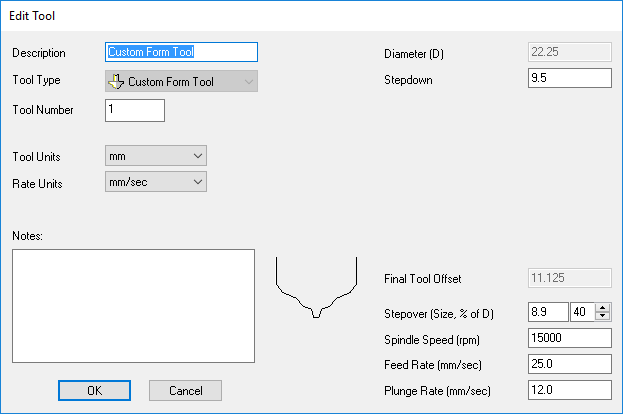The height and width of the screenshot is (414, 623).
Task: Edit the Plunge Rate field
Action: pyautogui.click(x=568, y=389)
